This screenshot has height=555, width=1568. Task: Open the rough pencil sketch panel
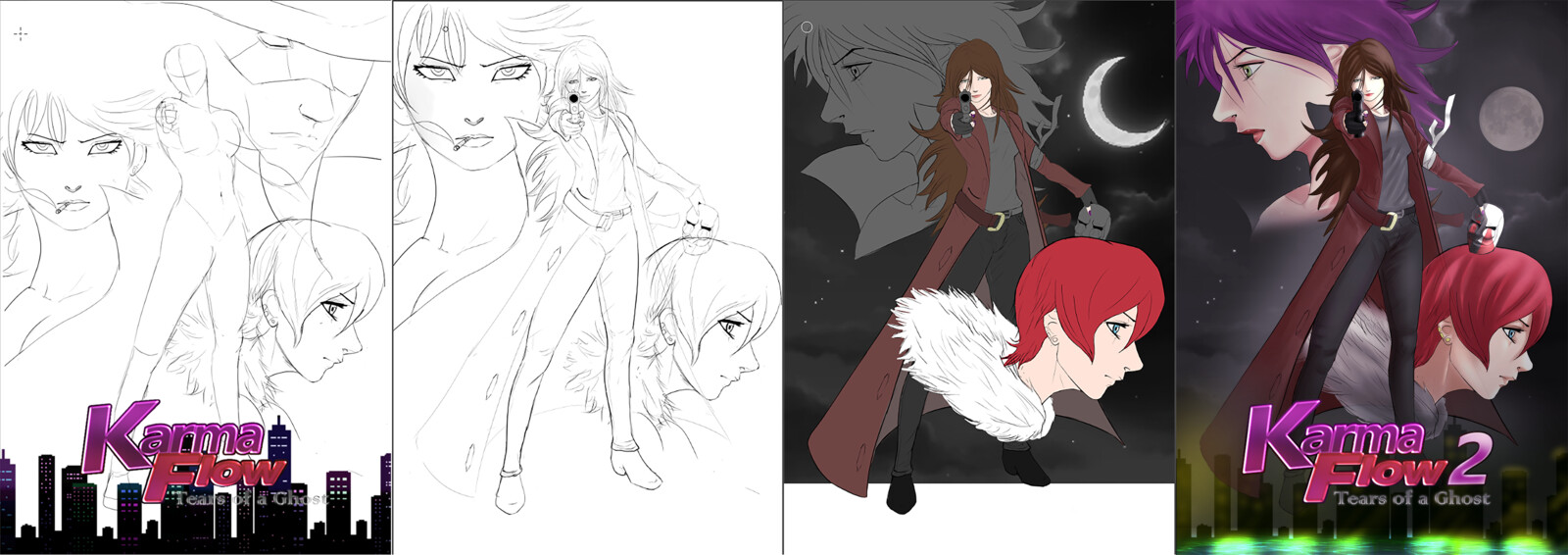point(196,277)
